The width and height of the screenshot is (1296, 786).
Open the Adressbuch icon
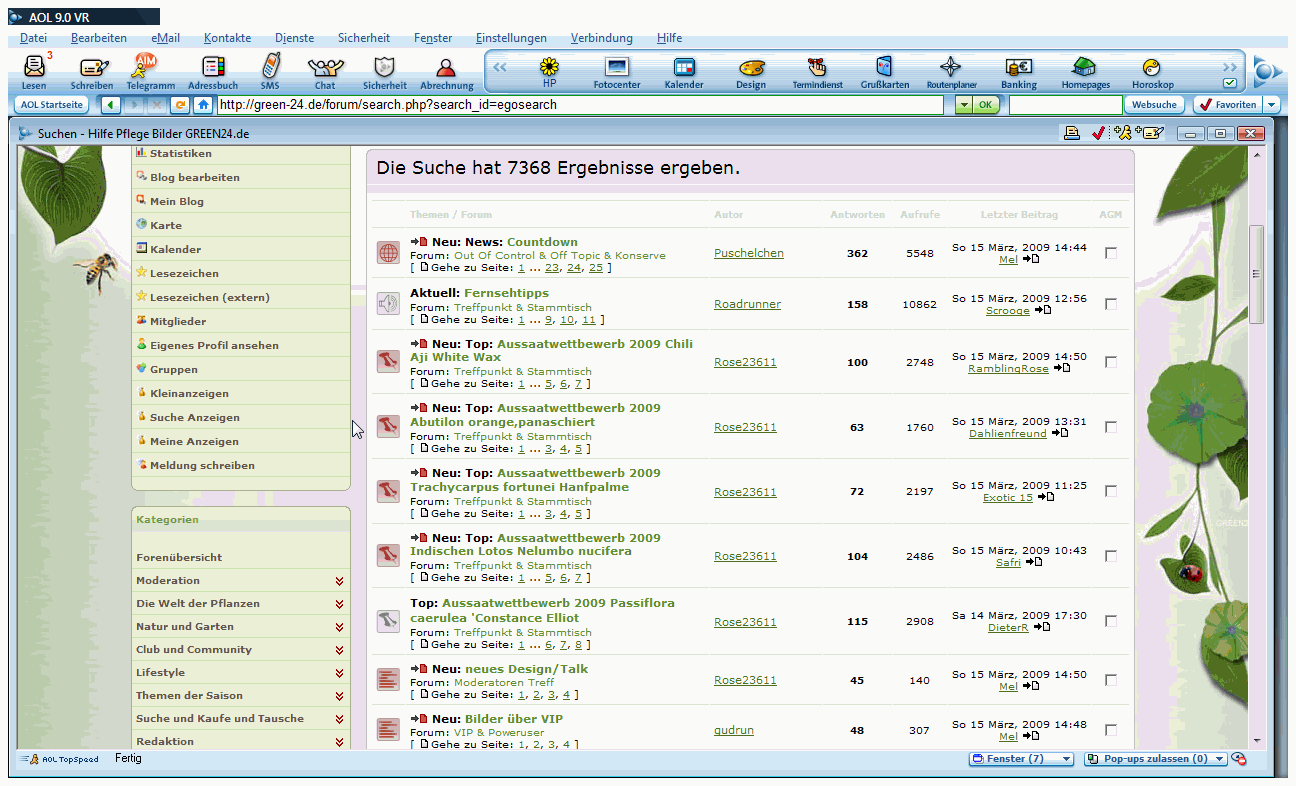pos(213,69)
